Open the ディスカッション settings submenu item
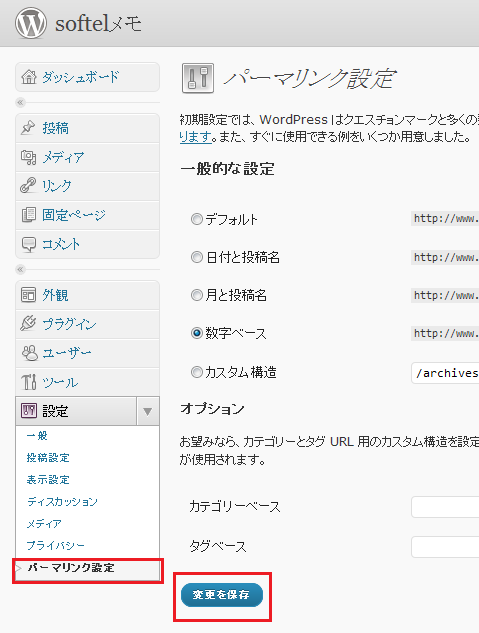 click(x=62, y=501)
